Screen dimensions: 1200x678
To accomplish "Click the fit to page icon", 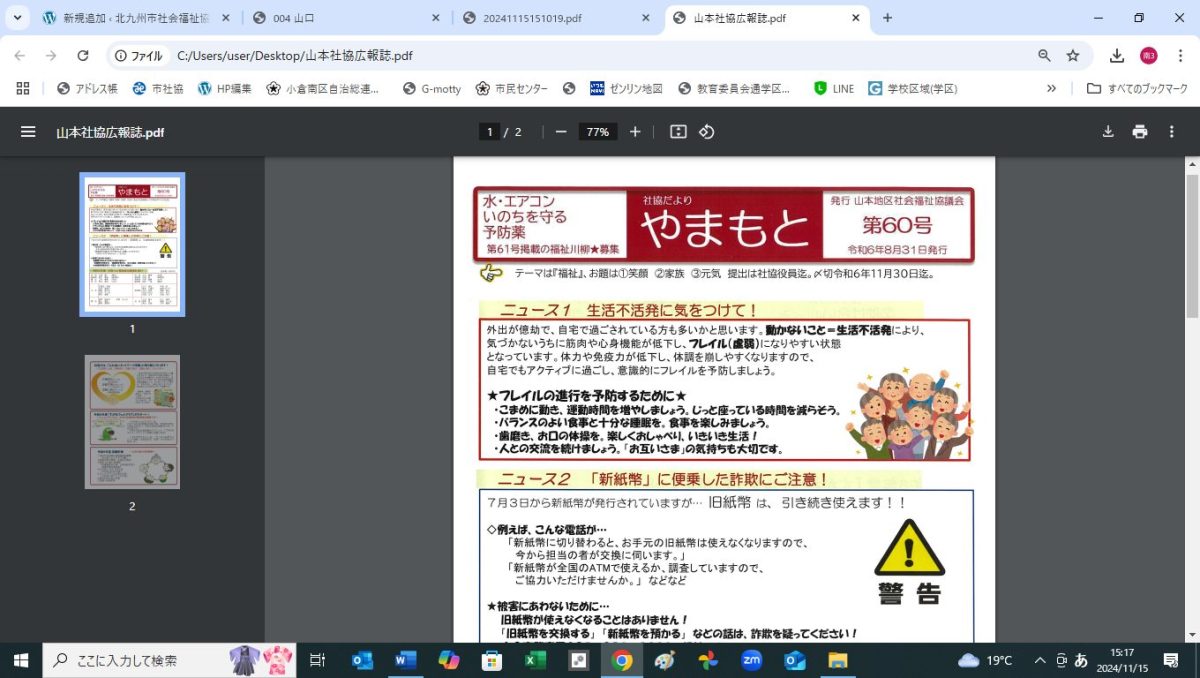I will (678, 132).
